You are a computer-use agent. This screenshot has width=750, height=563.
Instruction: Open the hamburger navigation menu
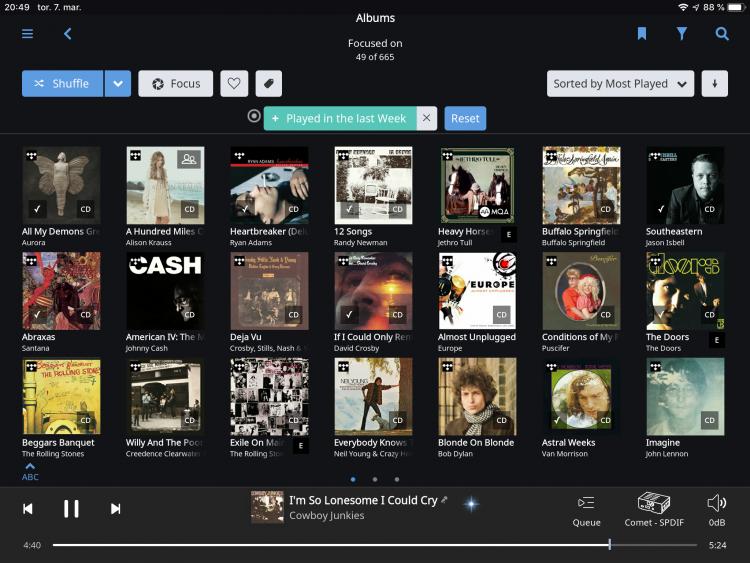pyautogui.click(x=27, y=33)
